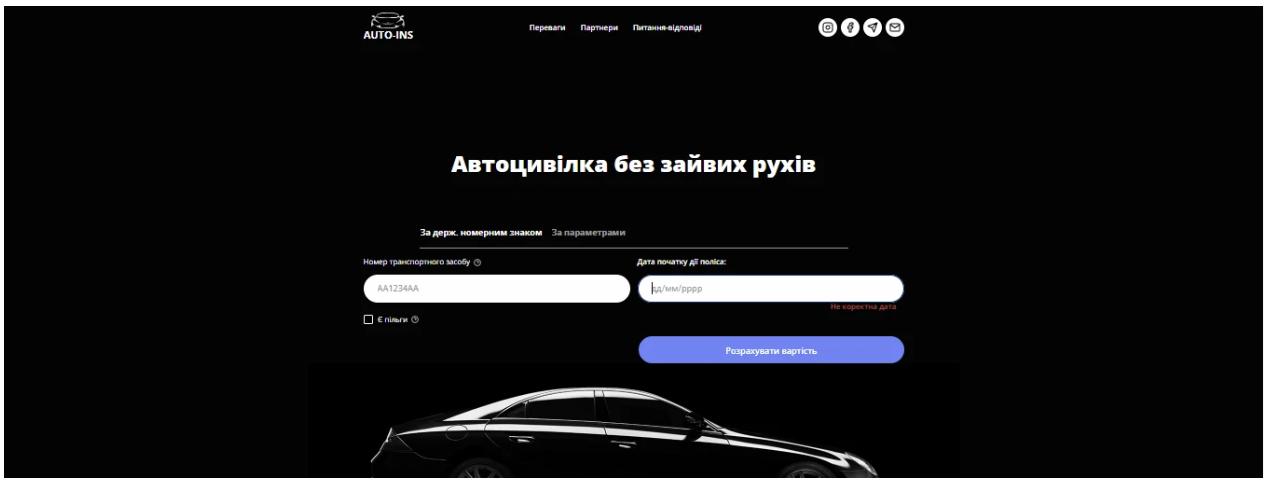Open the Facebook social icon
The height and width of the screenshot is (484, 1267).
pyautogui.click(x=850, y=28)
